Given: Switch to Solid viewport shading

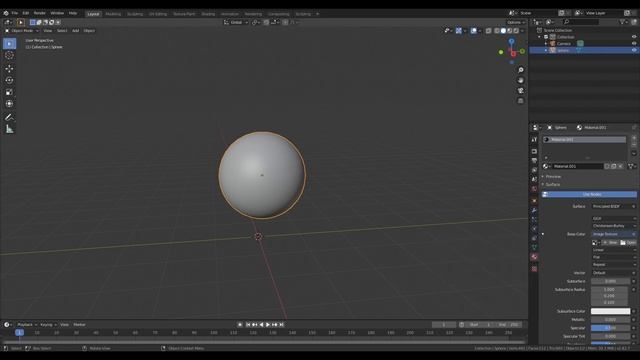Looking at the screenshot, I should pyautogui.click(x=503, y=31).
